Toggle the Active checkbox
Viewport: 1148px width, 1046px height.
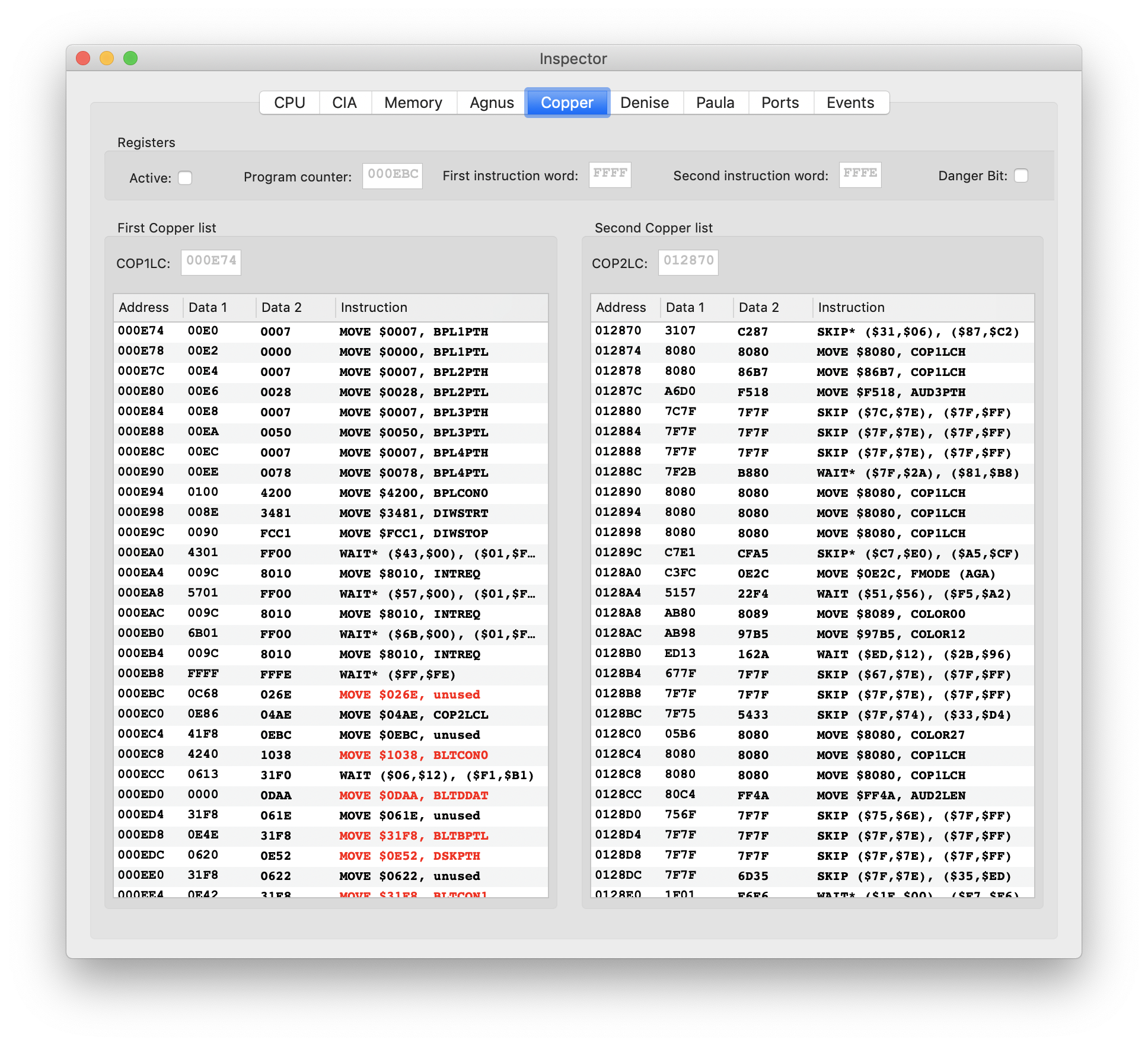(185, 178)
